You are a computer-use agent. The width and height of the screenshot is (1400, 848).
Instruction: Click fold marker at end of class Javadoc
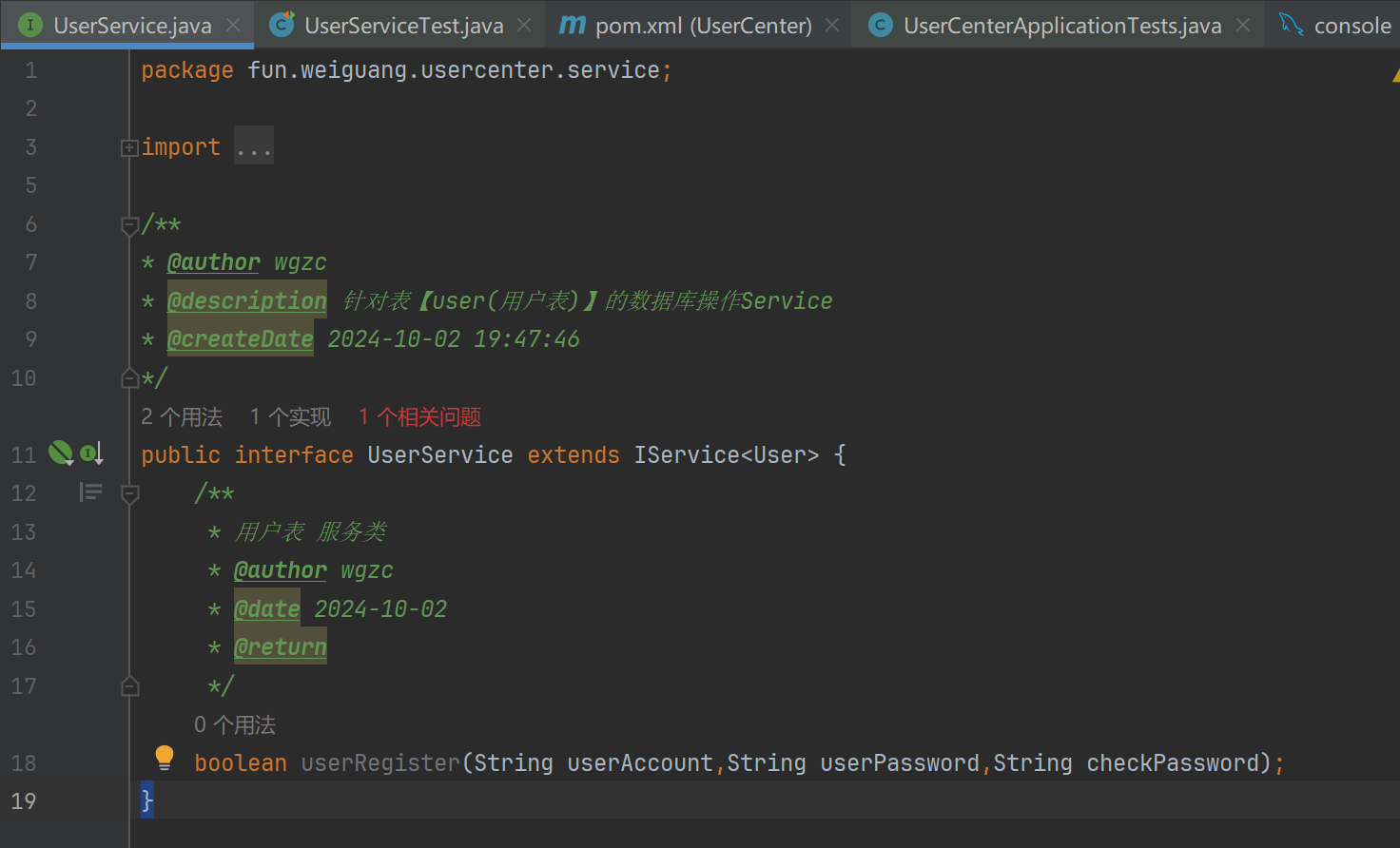tap(130, 378)
